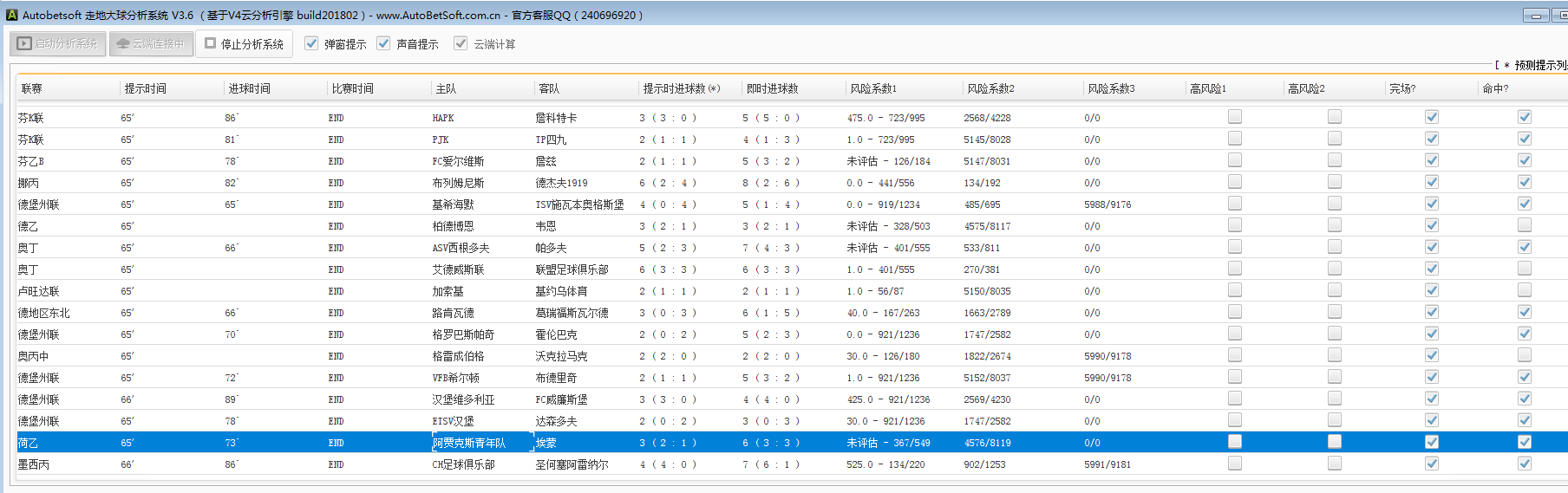Toggle the 弹窗提示 popup alert checkbox

(311, 43)
